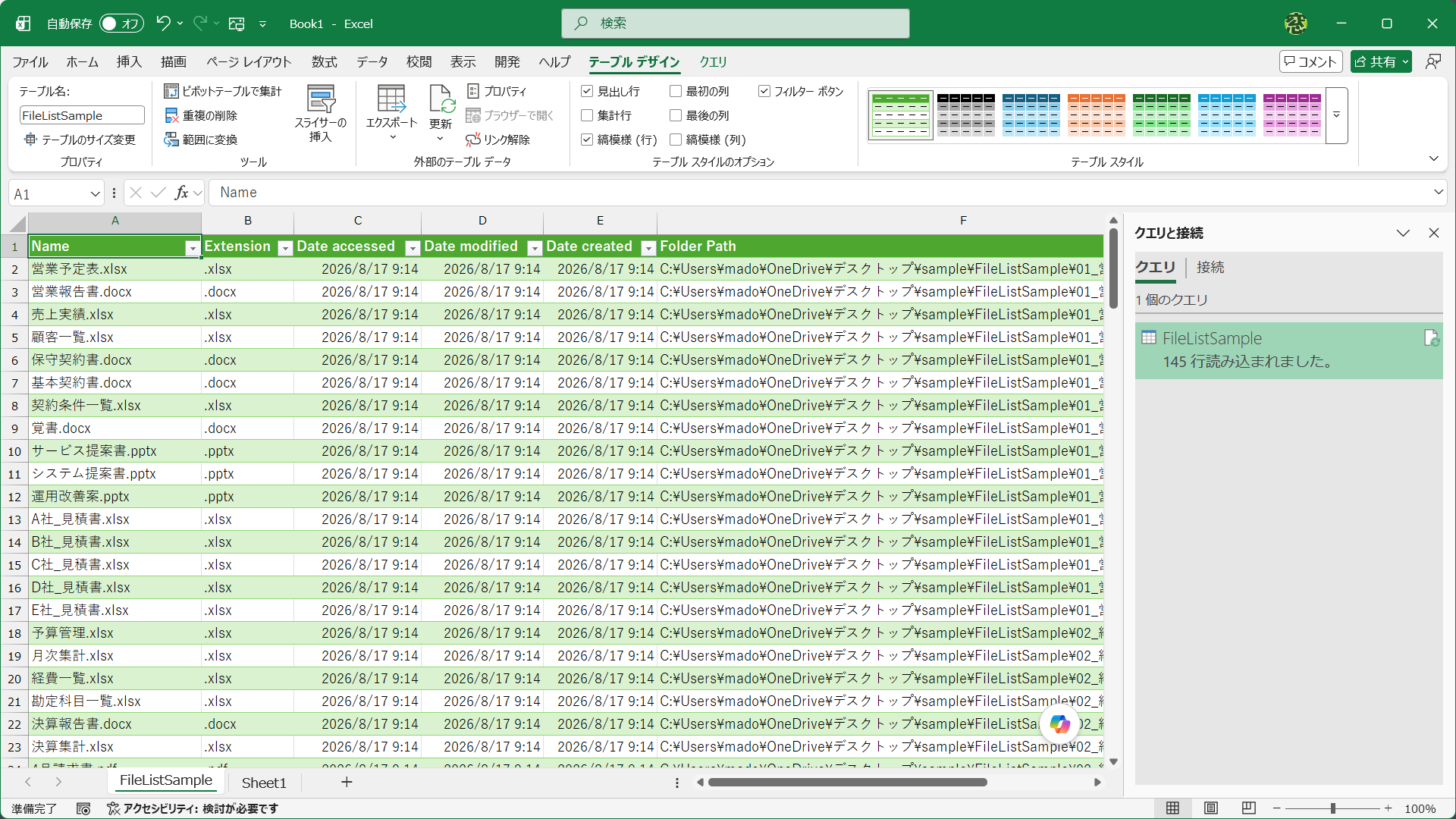Click the table name input field
The height and width of the screenshot is (819, 1456).
pyautogui.click(x=81, y=115)
